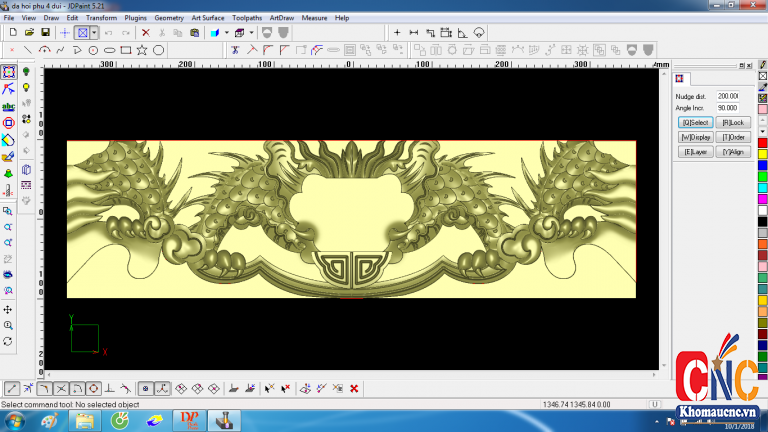Viewport: 768px width, 432px height.
Task: Open the file folder icon in toolbar
Action: (30, 33)
